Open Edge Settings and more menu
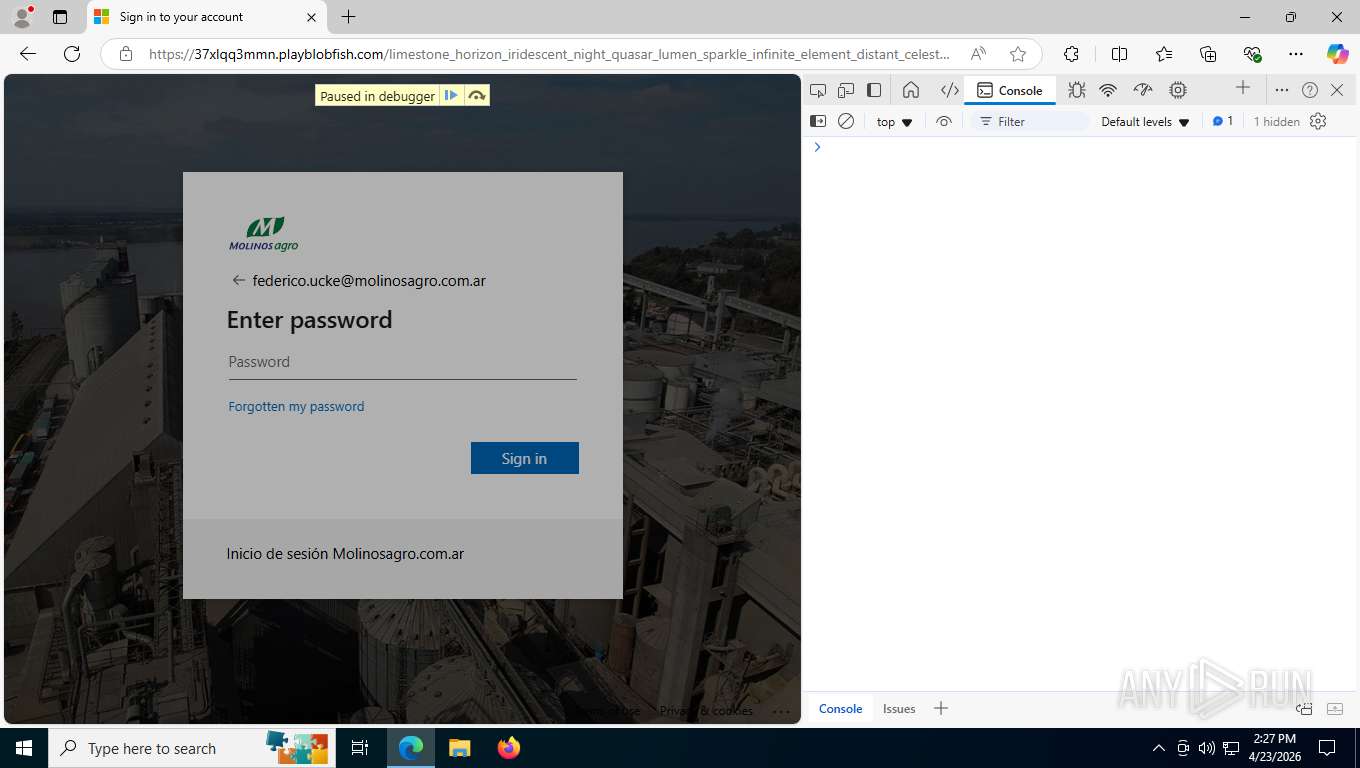 point(1296,54)
